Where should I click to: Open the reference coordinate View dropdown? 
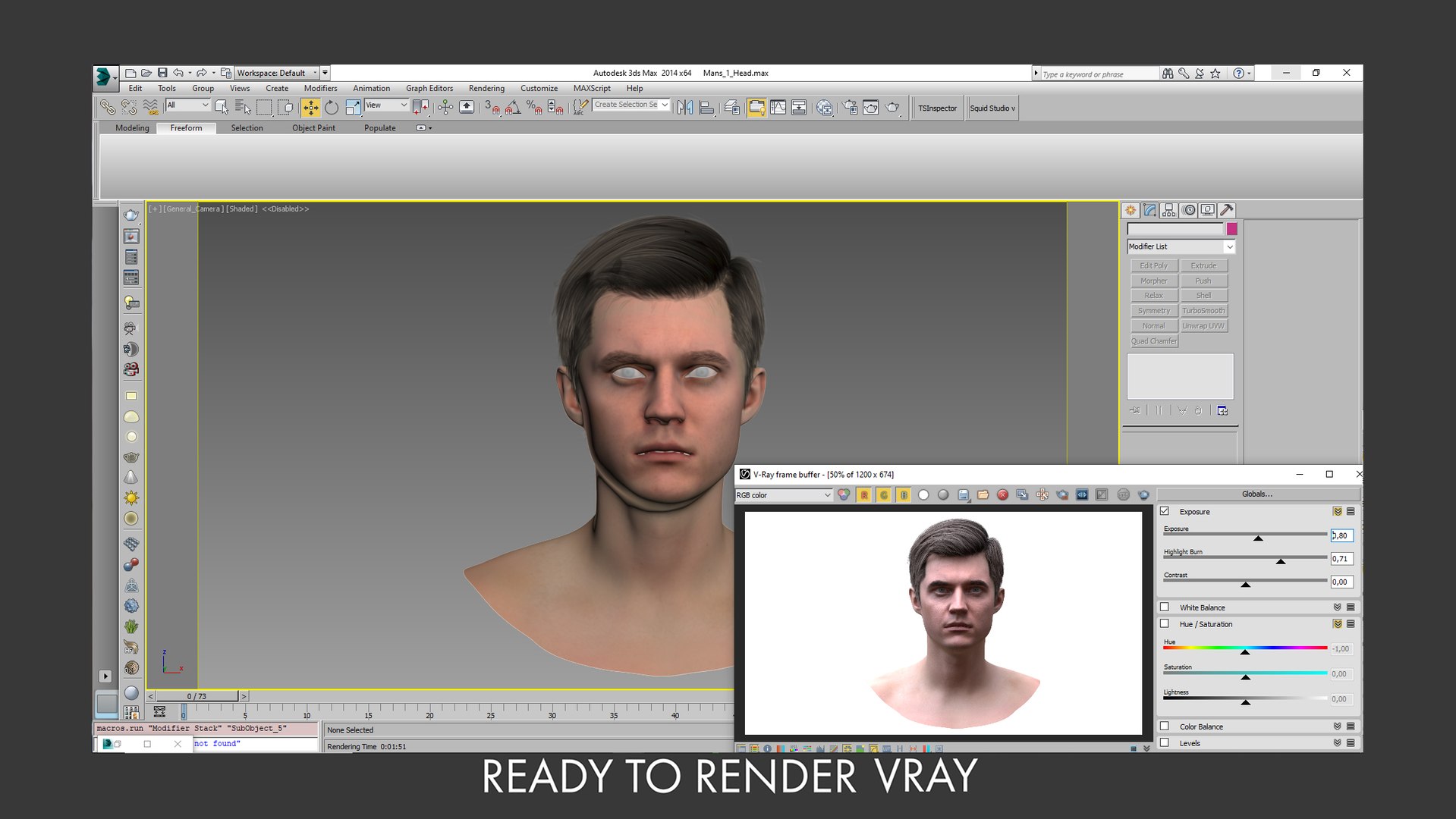tap(387, 105)
